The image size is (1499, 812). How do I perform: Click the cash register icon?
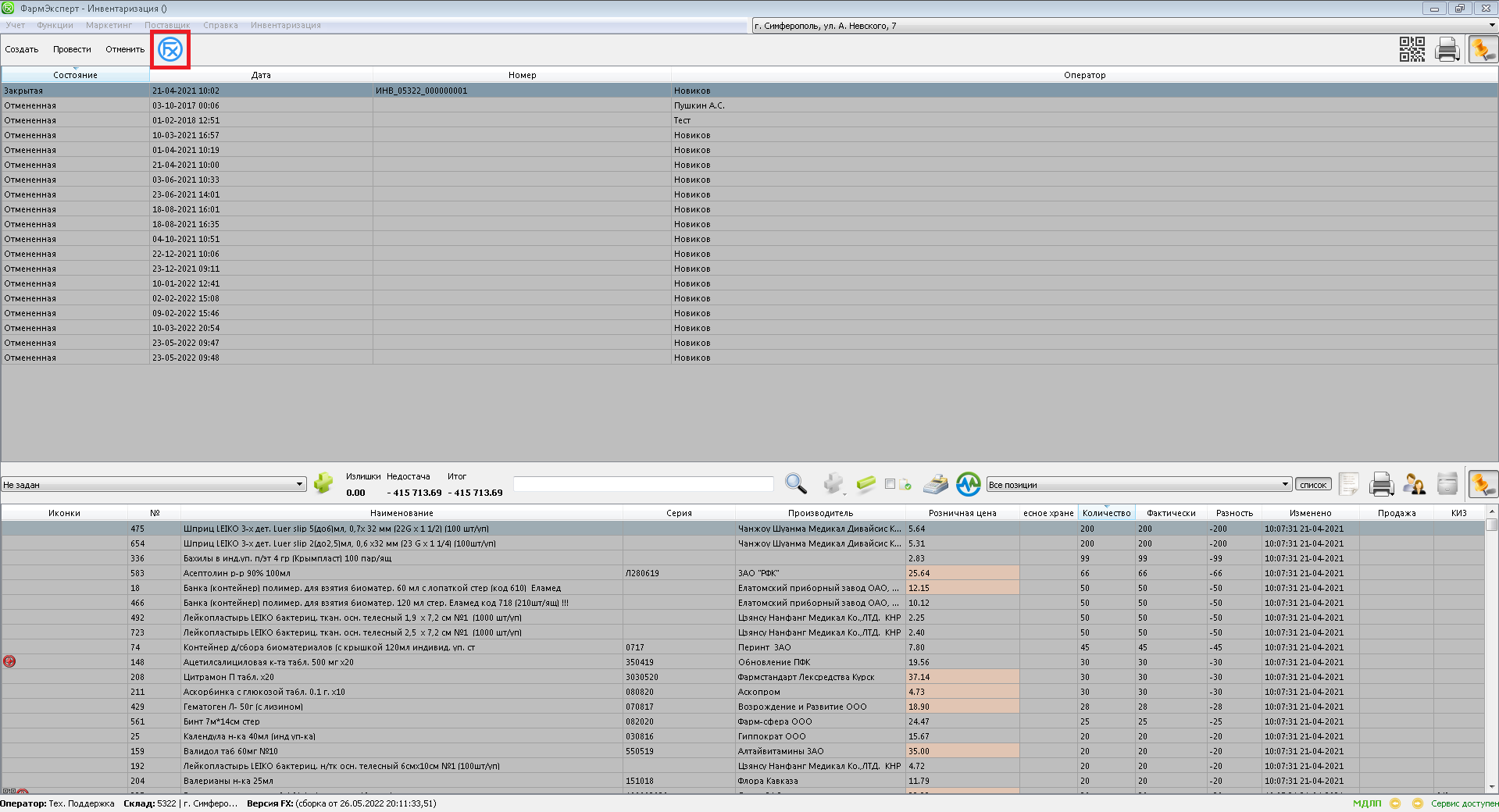tap(935, 484)
